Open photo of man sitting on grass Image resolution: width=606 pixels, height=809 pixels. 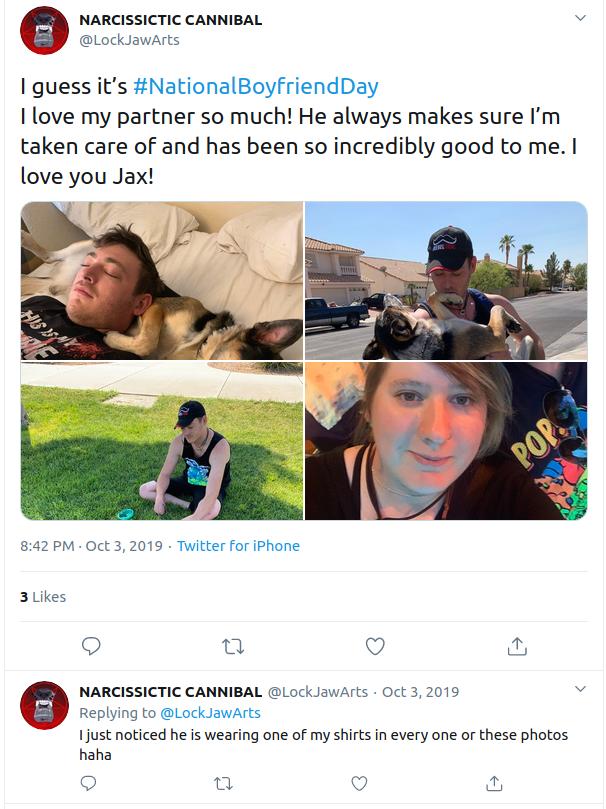[162, 441]
